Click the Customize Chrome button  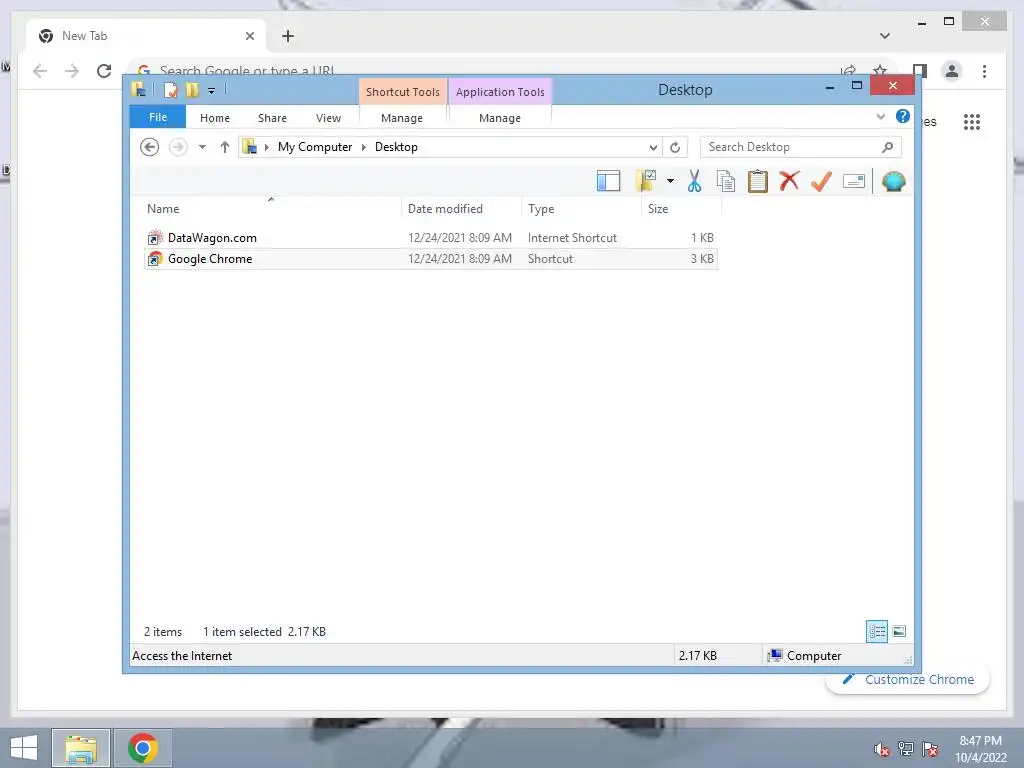point(908,680)
